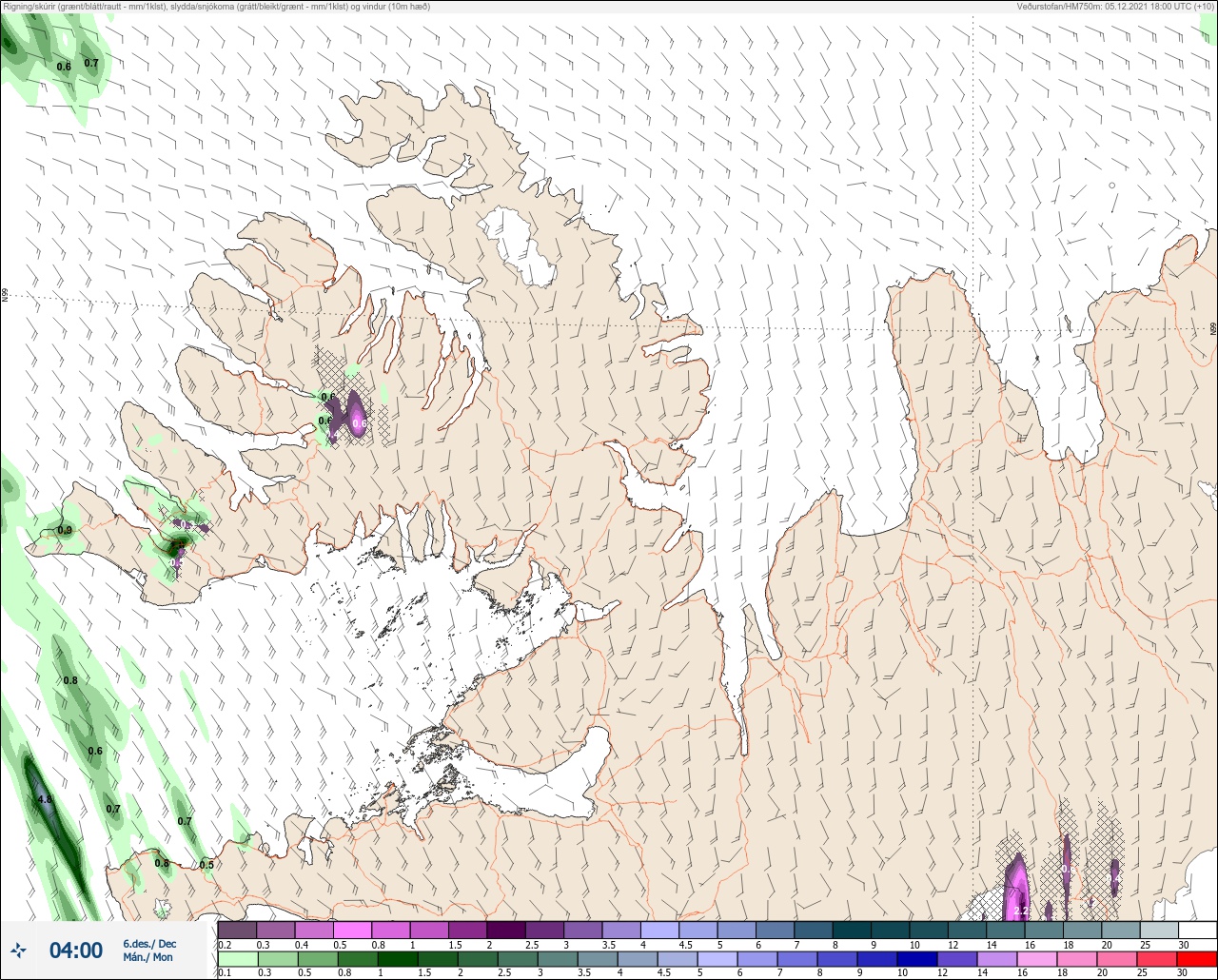Click the 2.2 snowfall value on map
This screenshot has height=980, width=1218.
point(1020,911)
